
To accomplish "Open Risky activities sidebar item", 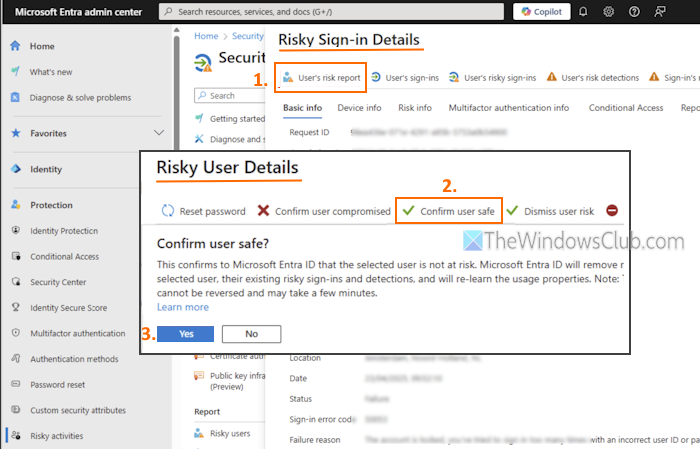I will click(57, 436).
